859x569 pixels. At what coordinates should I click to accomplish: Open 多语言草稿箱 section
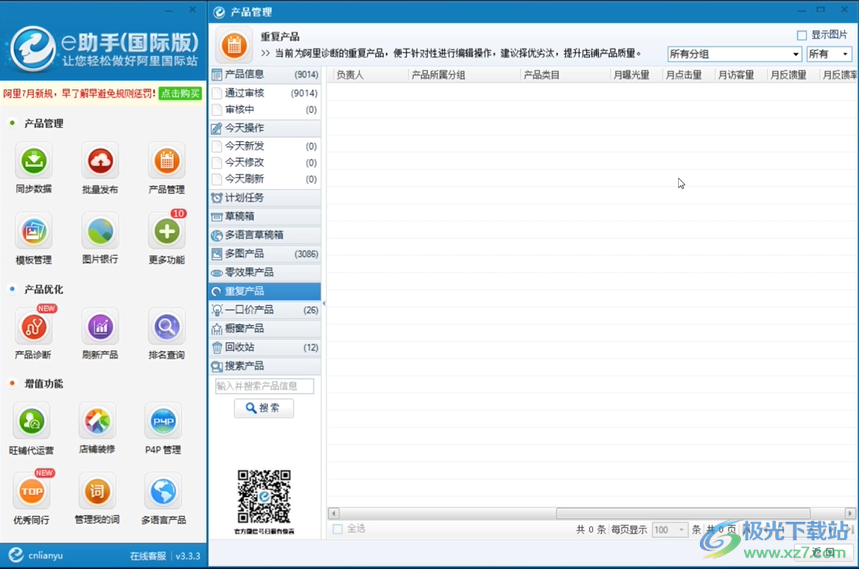click(x=265, y=235)
